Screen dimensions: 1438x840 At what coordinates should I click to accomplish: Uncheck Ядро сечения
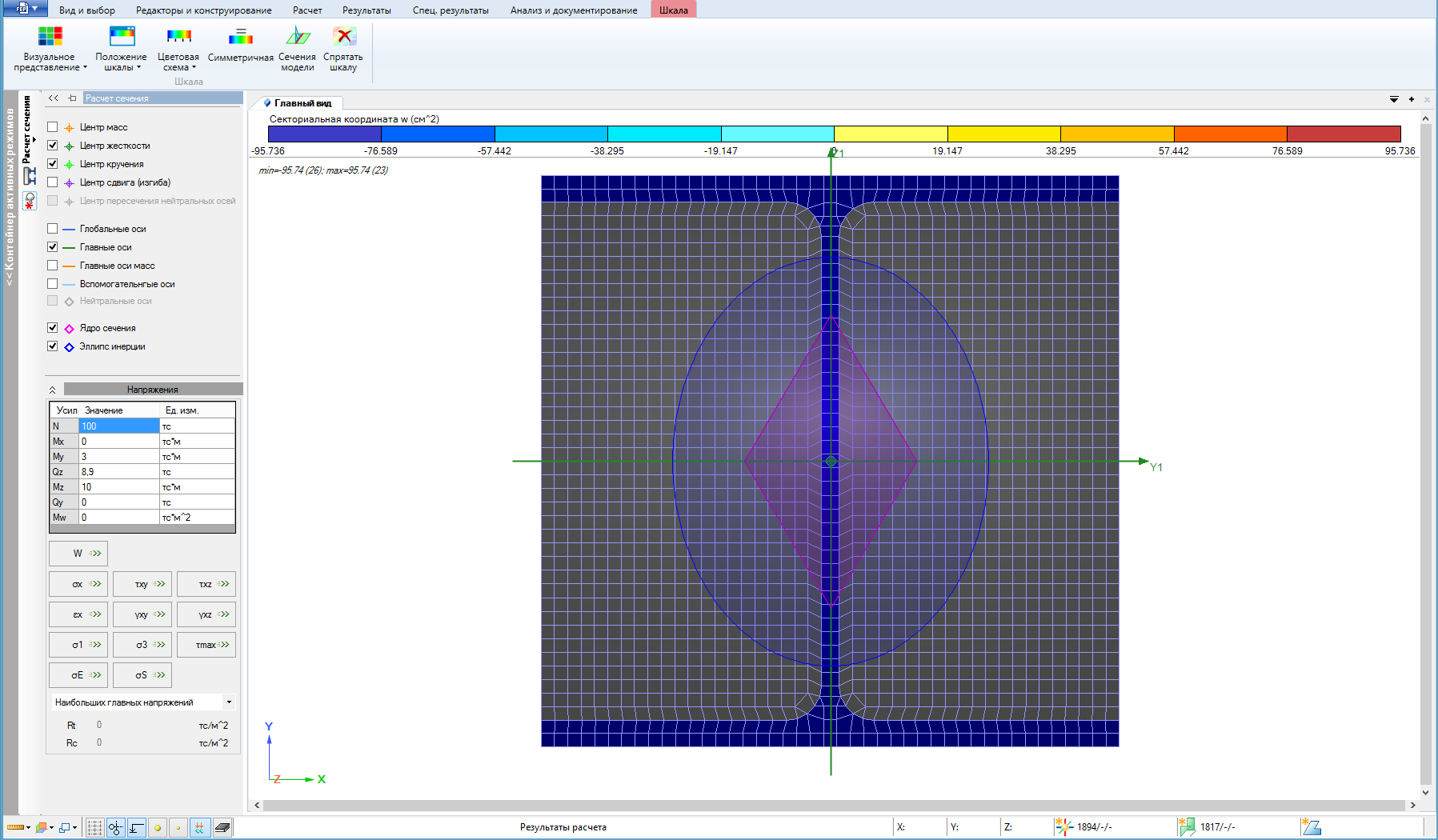coord(53,328)
